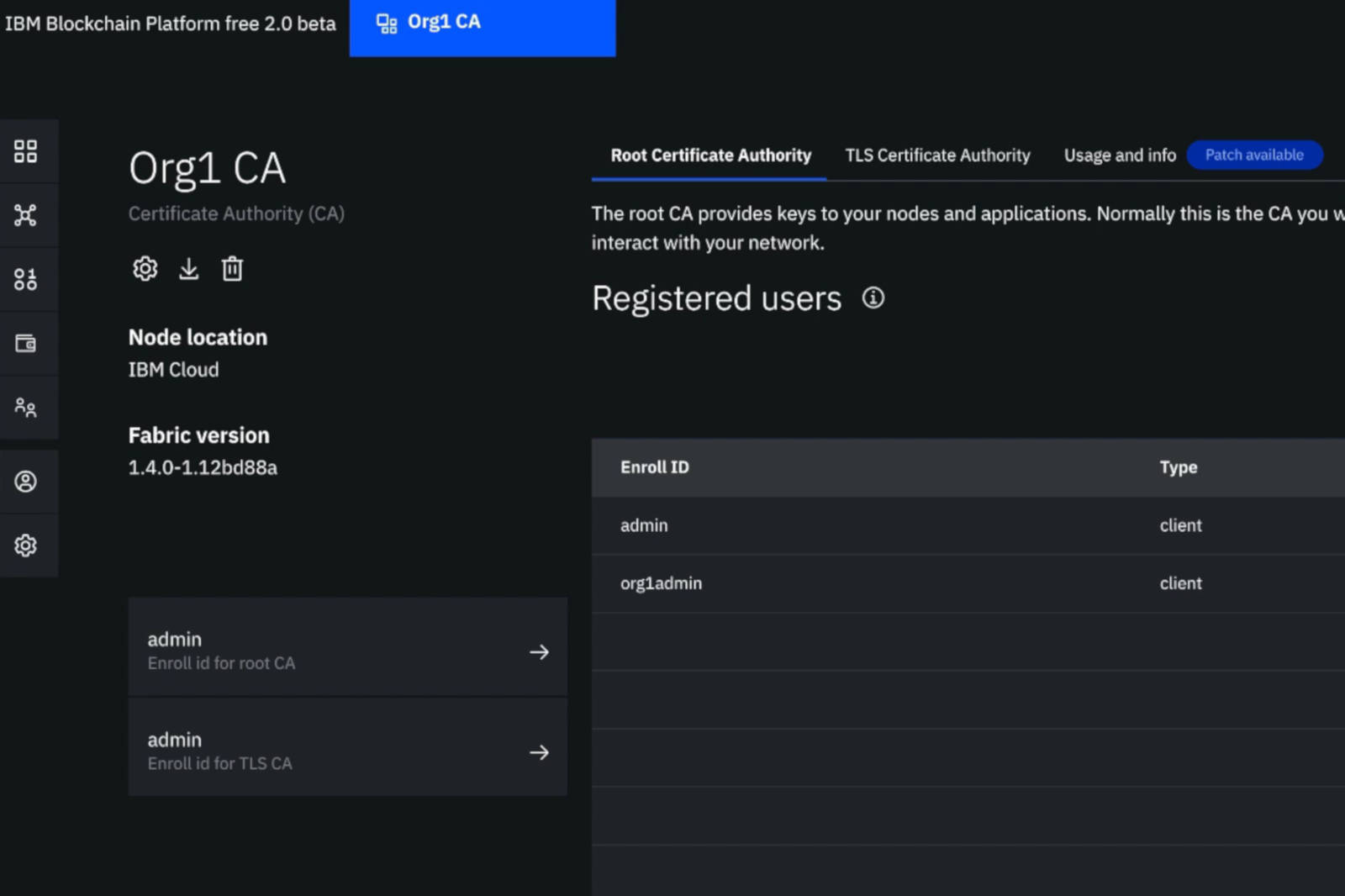1345x896 pixels.
Task: Click the Registered users info icon
Action: (873, 298)
